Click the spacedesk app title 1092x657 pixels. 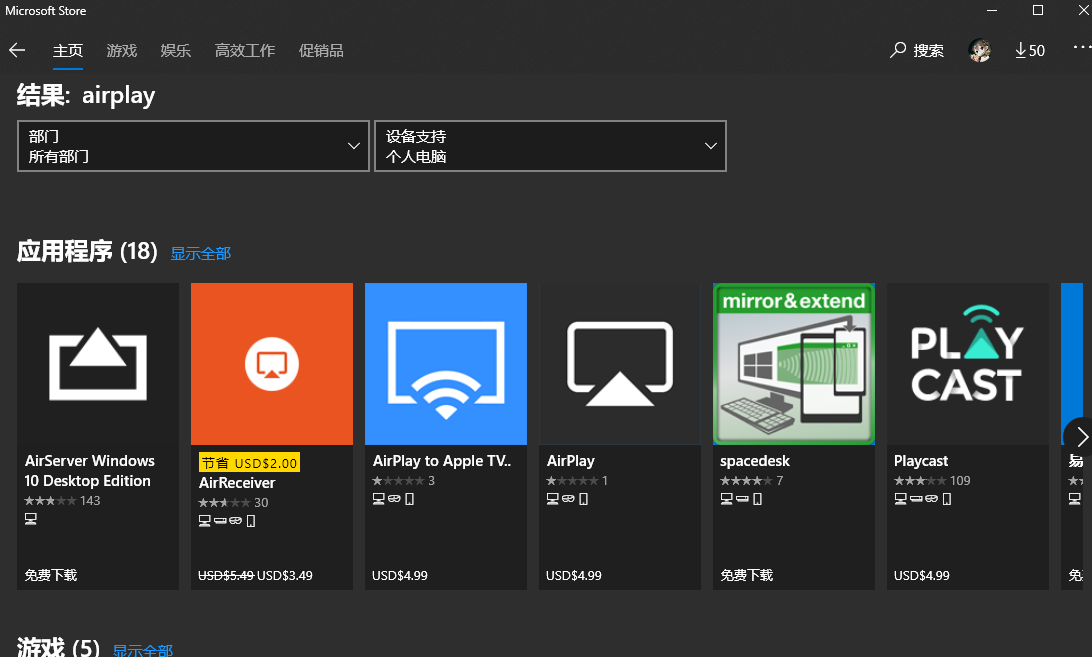click(x=755, y=461)
